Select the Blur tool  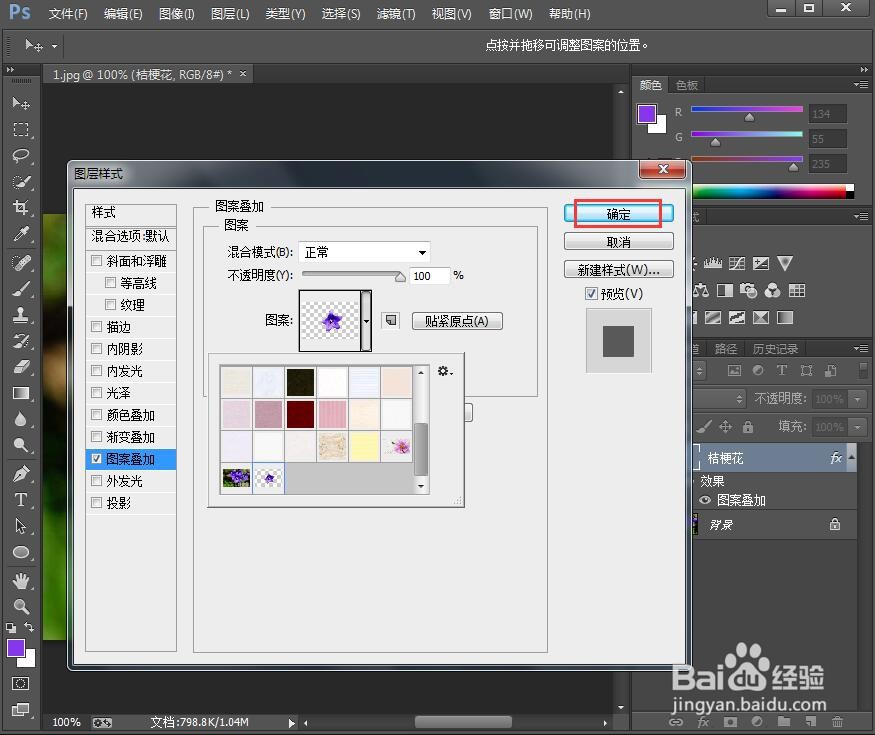[x=21, y=419]
